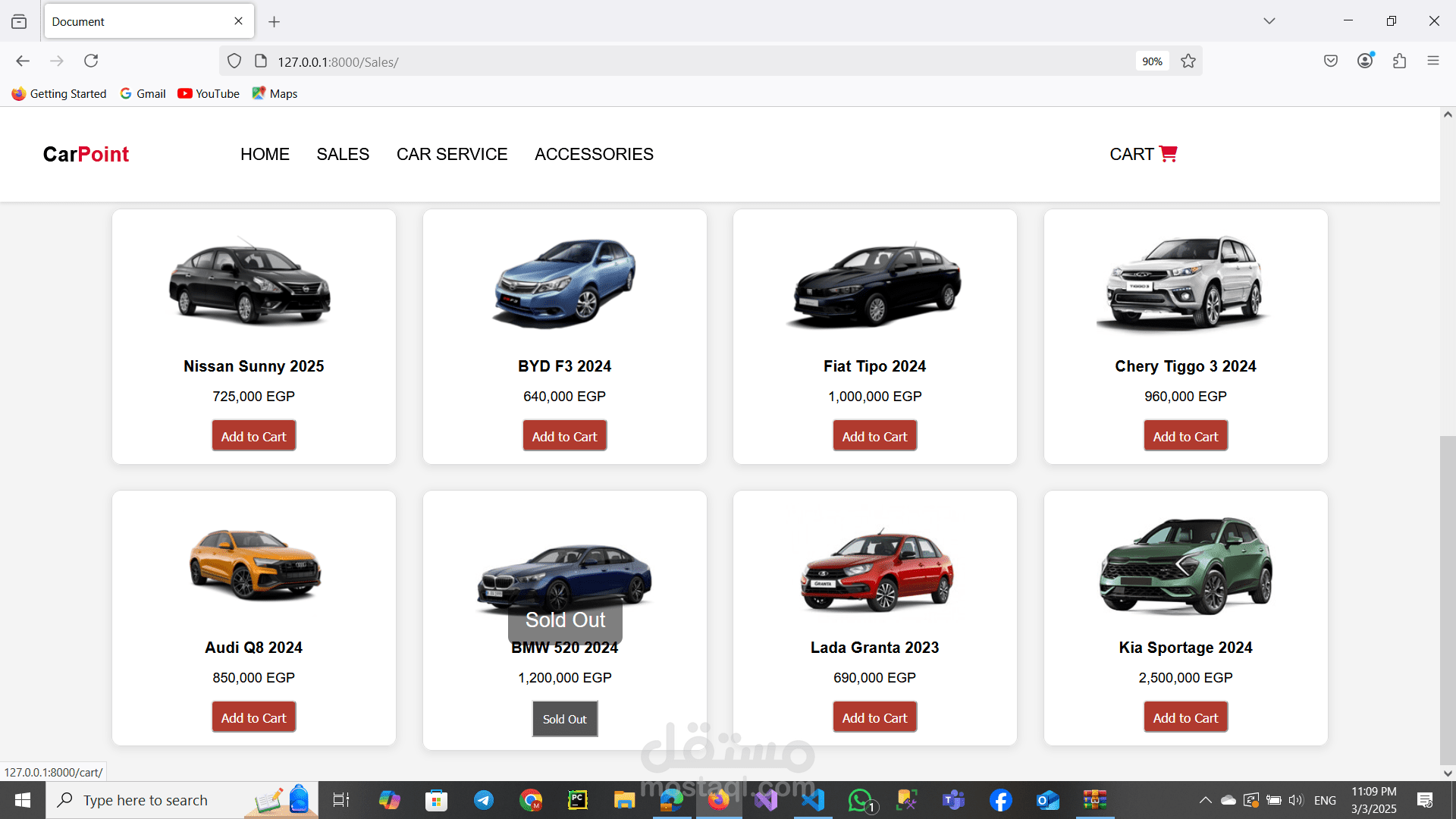Click the Save to Pocket icon
This screenshot has width=1456, height=819.
click(1331, 61)
